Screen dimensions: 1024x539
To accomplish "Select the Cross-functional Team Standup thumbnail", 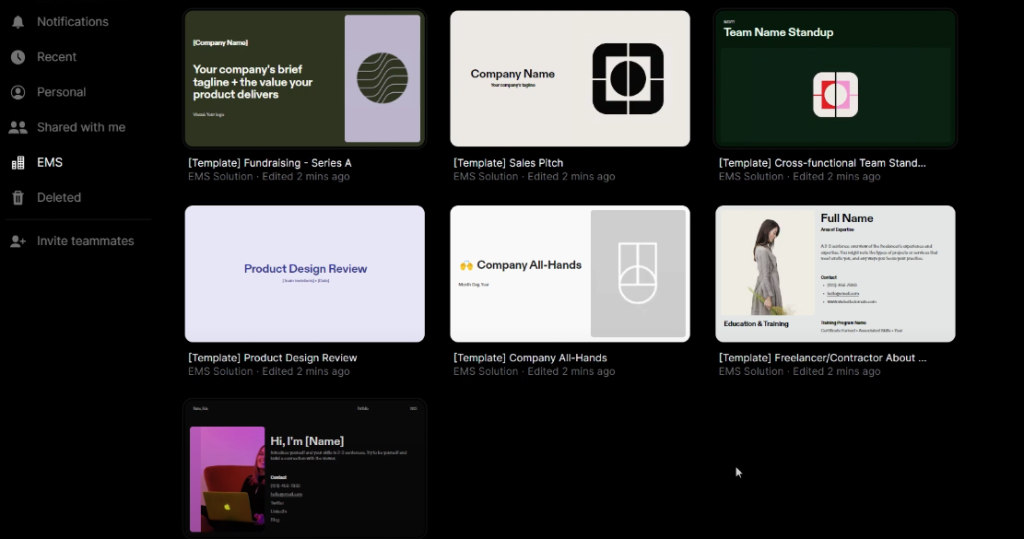I will pyautogui.click(x=835, y=79).
